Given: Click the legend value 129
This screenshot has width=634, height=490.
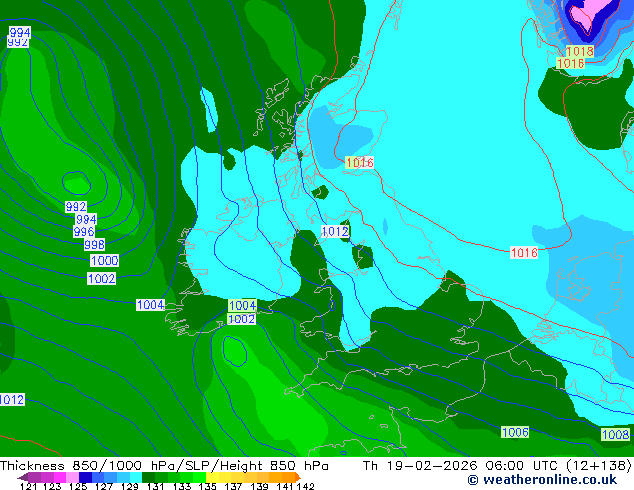Looking at the screenshot, I should [x=129, y=486].
